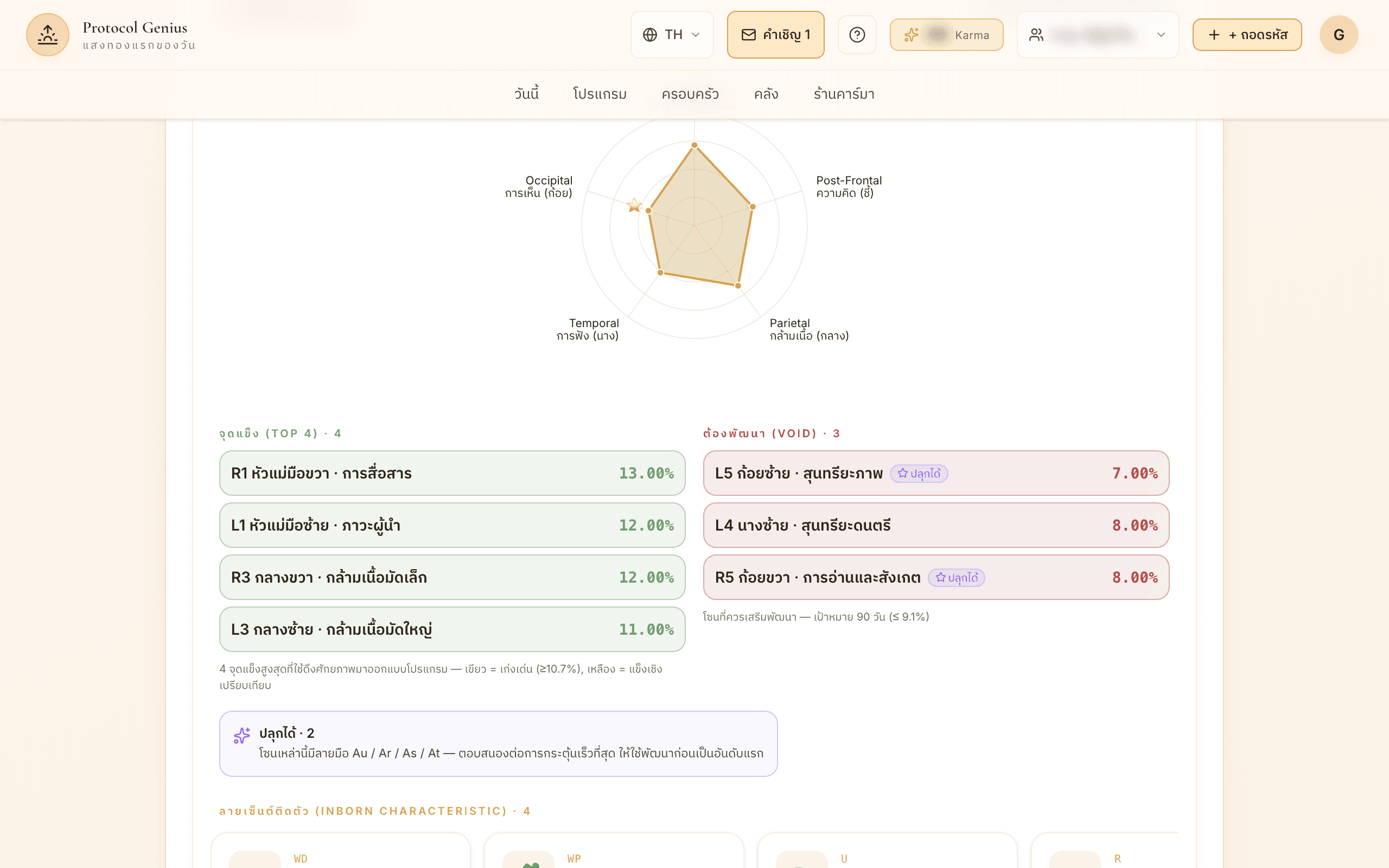Open the WP characteristic card
Viewport: 1389px width, 868px height.
(x=614, y=851)
